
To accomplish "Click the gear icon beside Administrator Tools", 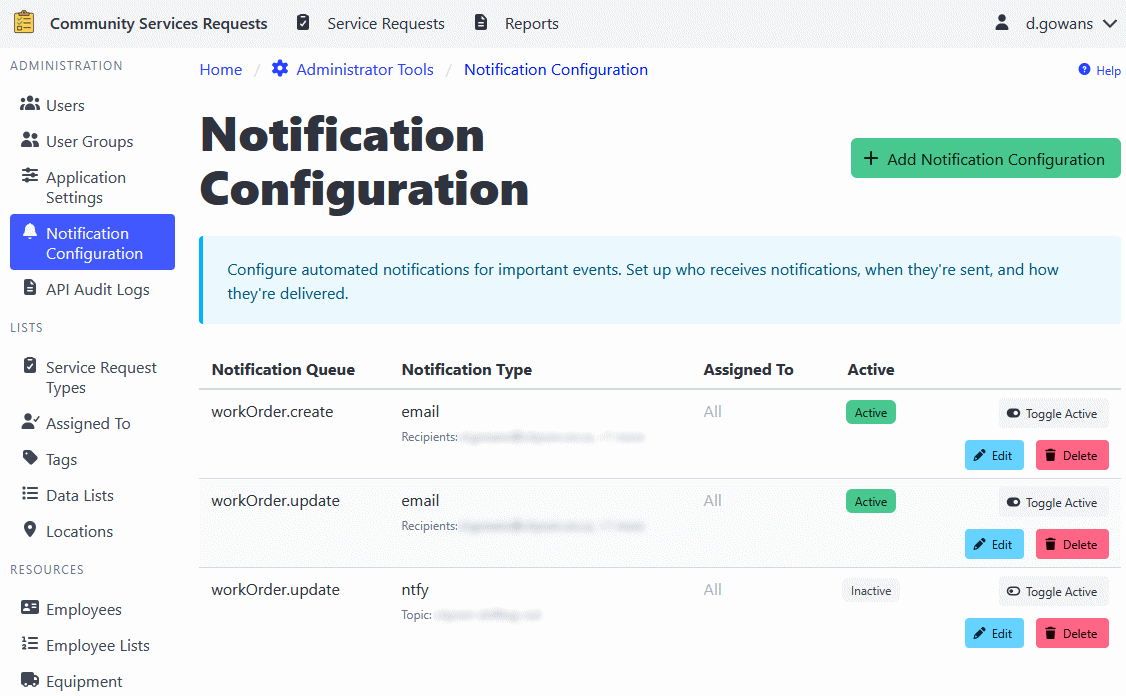I will [279, 69].
